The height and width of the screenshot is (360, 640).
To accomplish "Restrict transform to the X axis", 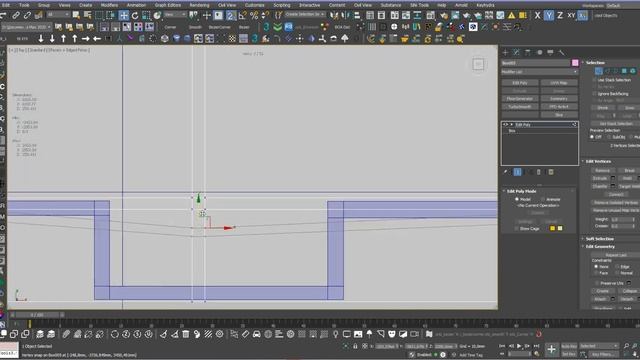I will click(x=538, y=16).
